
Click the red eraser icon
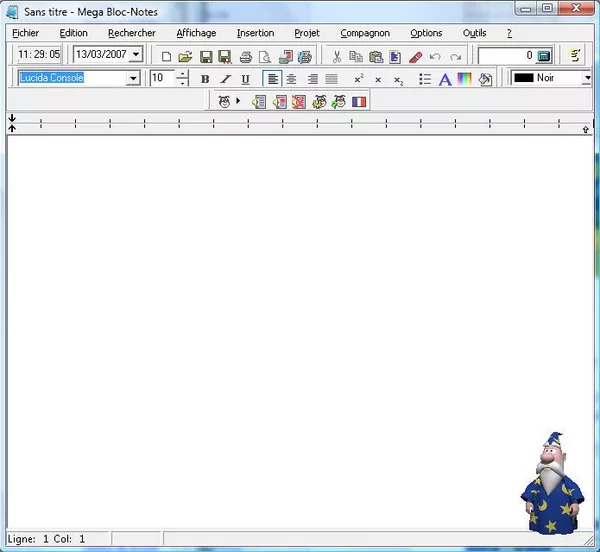point(416,57)
